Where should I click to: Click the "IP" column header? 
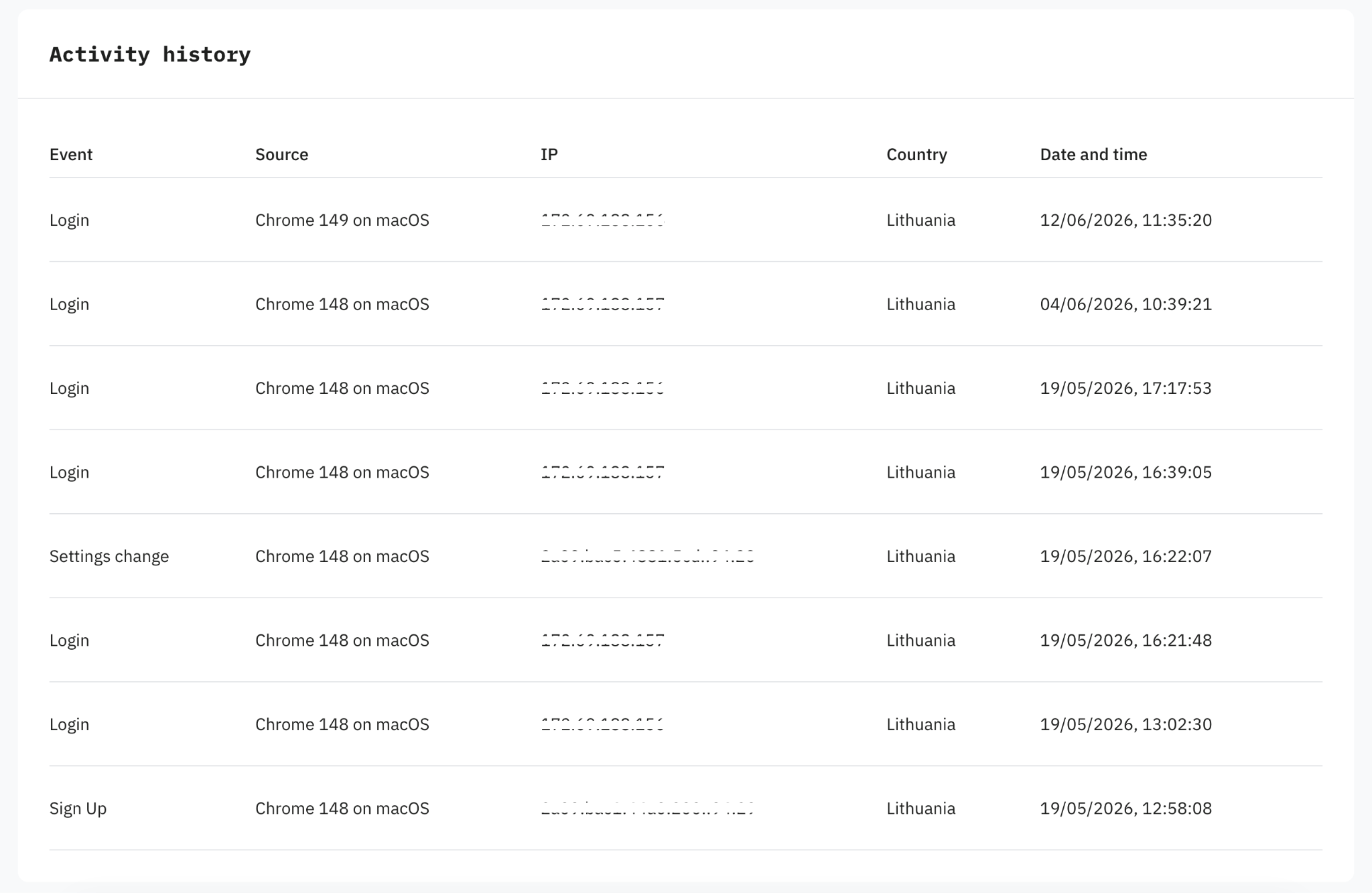[x=549, y=155]
